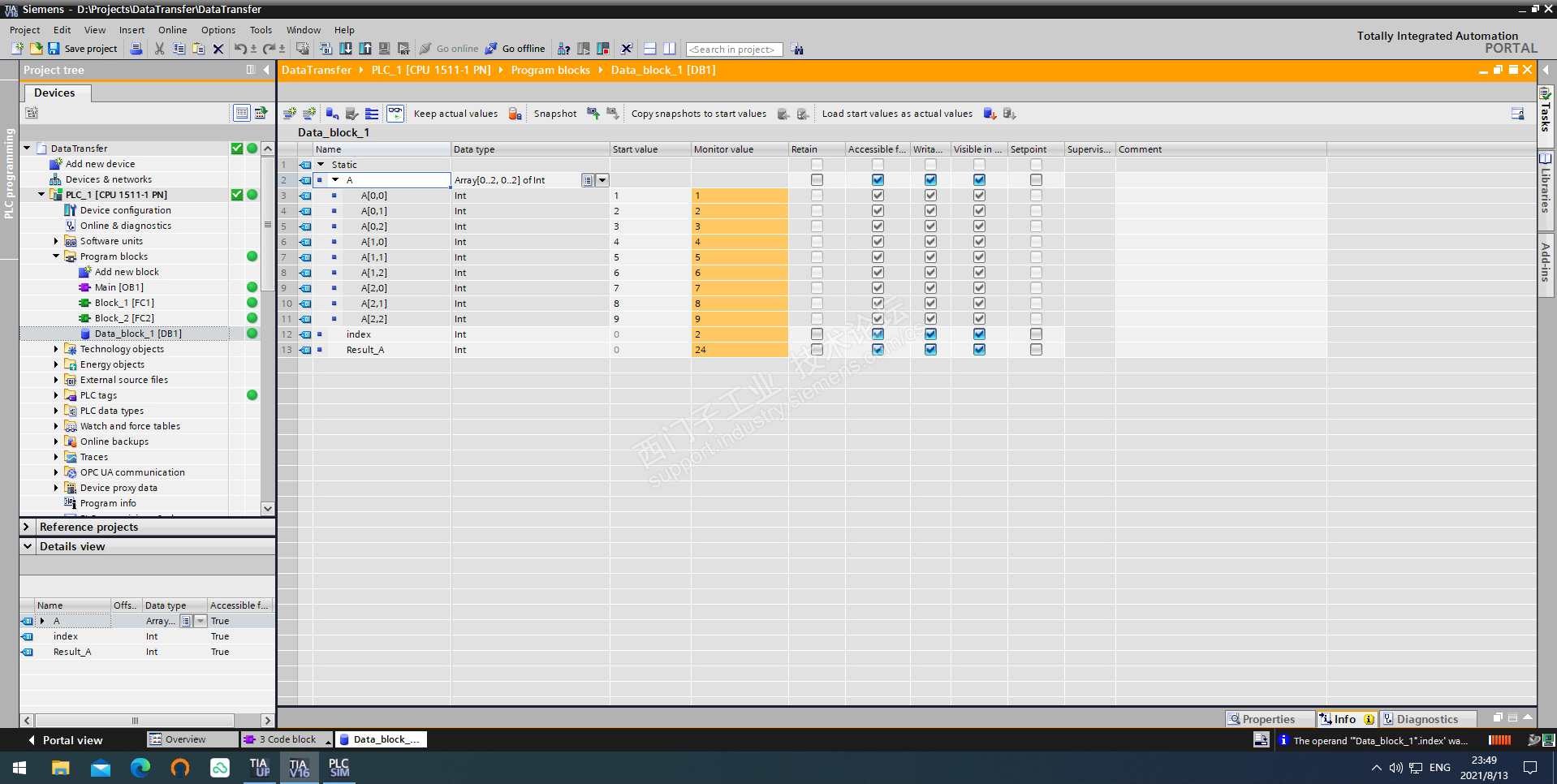Toggle Setpoint checkbox for the index row
Viewport: 1557px width, 784px height.
coord(1036,334)
